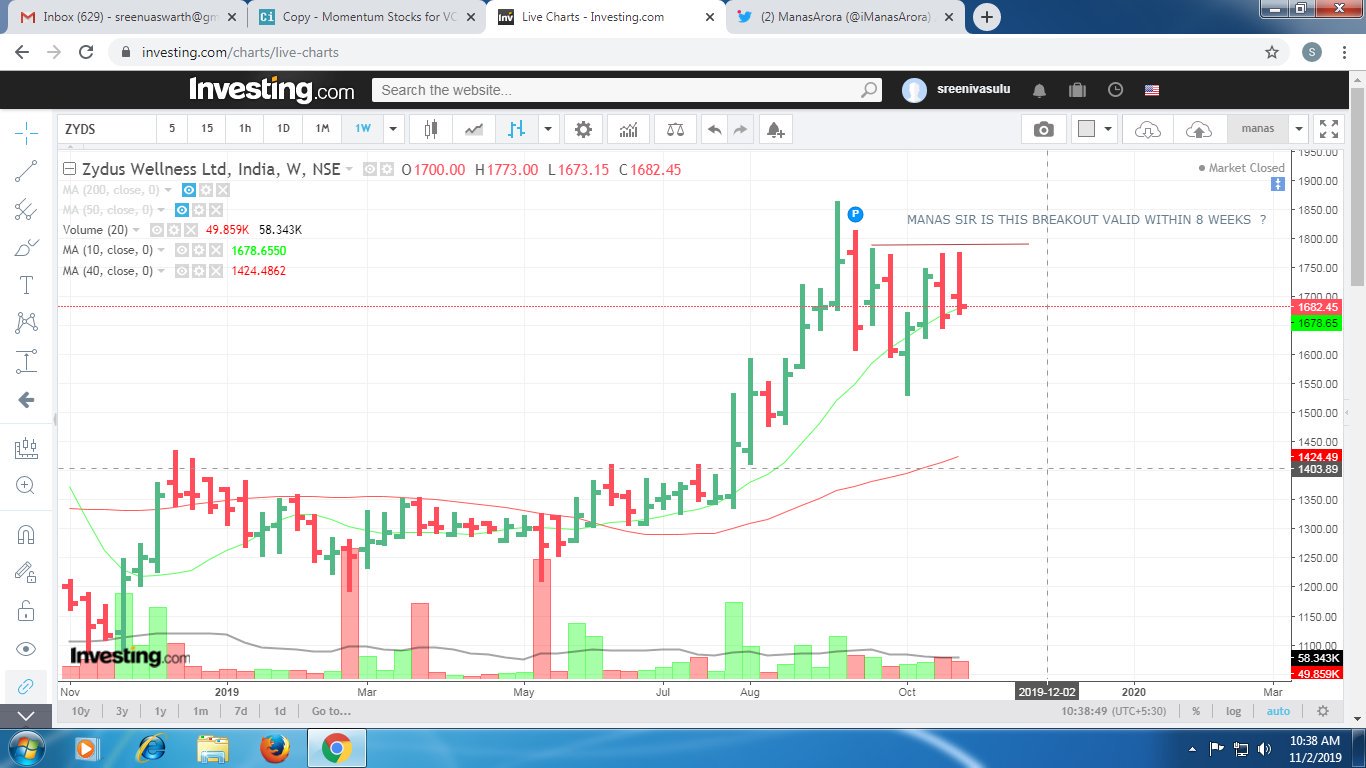Viewport: 1366px width, 768px height.
Task: Select the text annotation tool
Action: (x=26, y=285)
